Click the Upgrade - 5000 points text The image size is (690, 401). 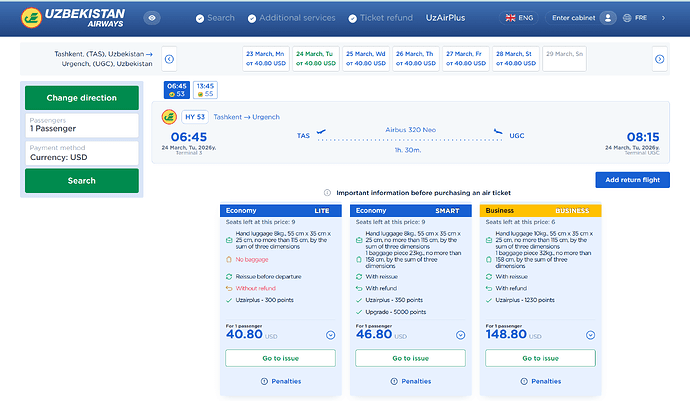[x=396, y=312]
